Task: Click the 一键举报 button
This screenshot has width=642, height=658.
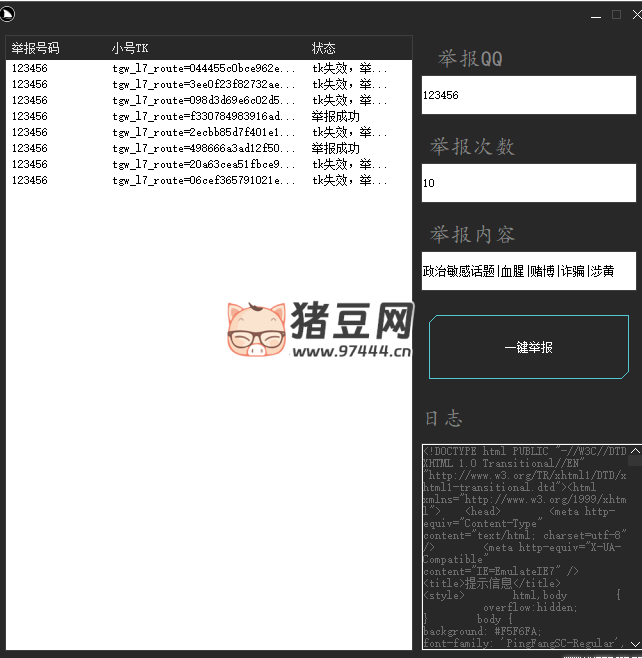Action: pyautogui.click(x=528, y=347)
